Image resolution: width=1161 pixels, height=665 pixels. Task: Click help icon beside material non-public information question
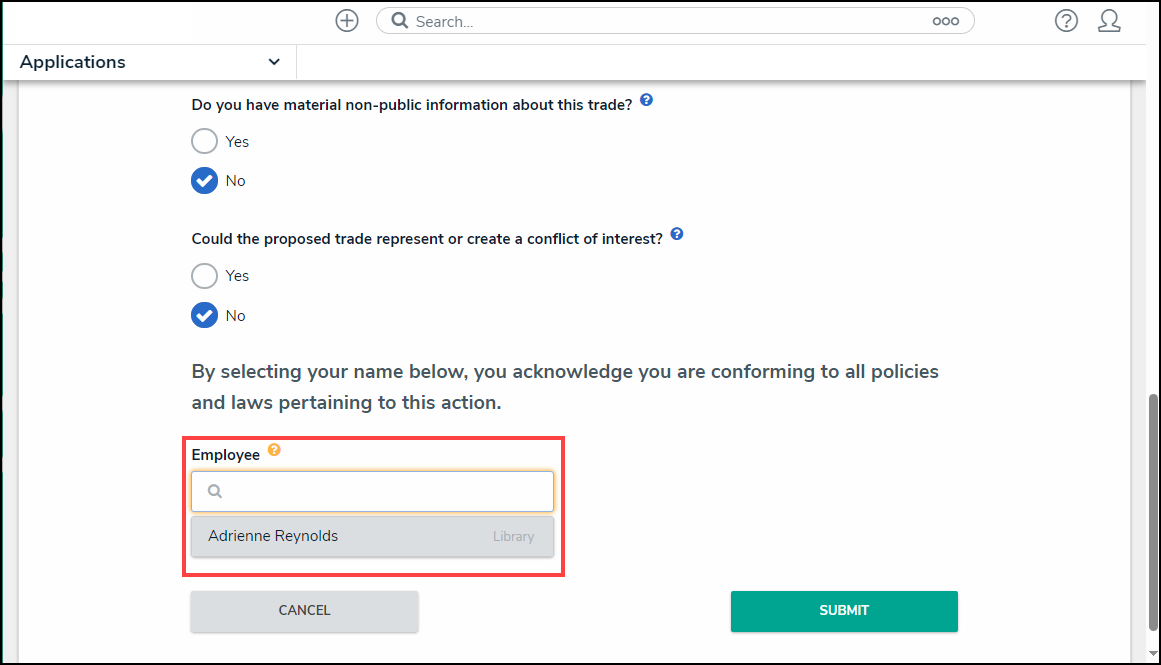pos(646,101)
